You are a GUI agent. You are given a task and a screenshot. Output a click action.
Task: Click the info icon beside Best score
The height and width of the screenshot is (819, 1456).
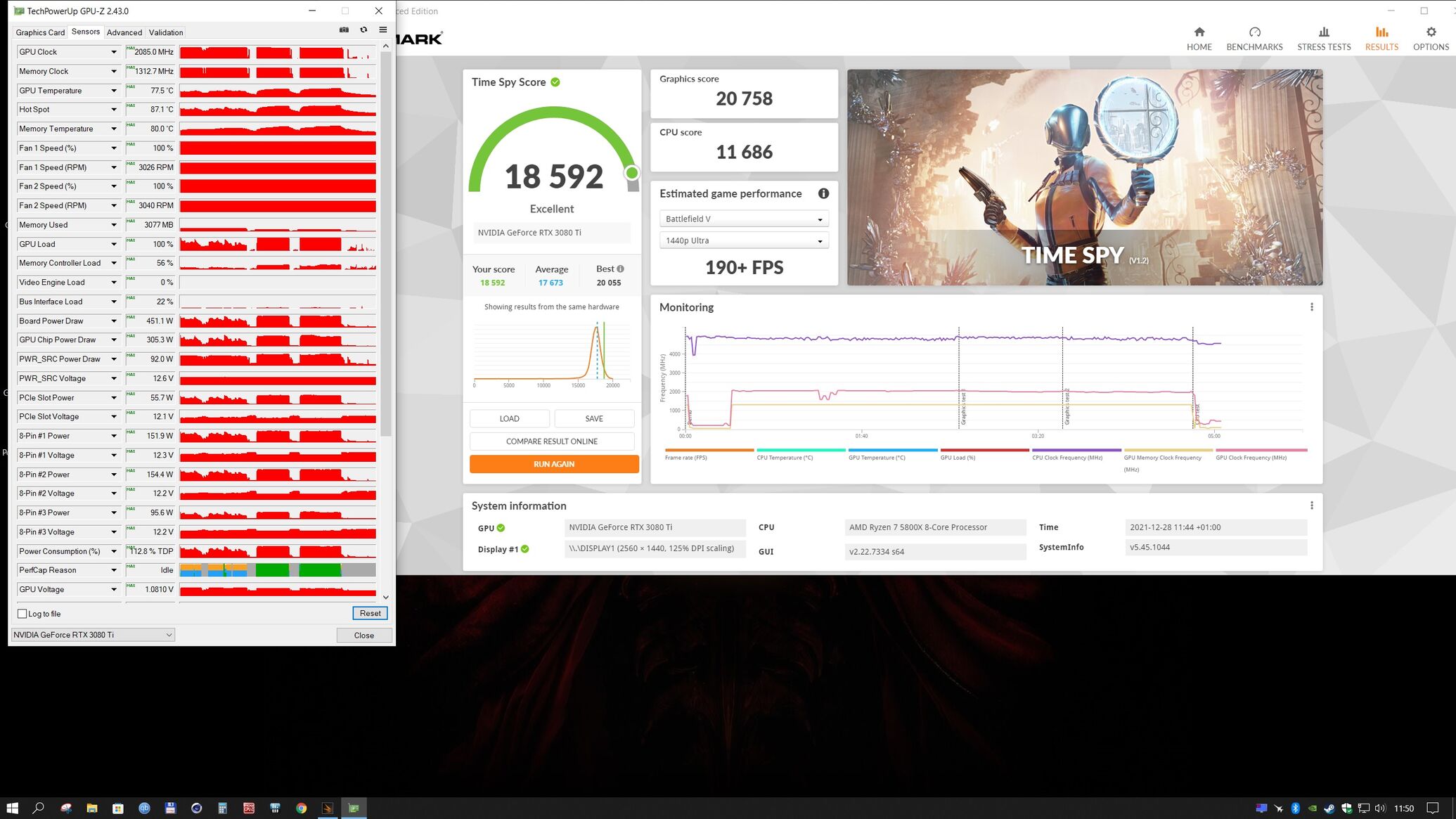(620, 269)
